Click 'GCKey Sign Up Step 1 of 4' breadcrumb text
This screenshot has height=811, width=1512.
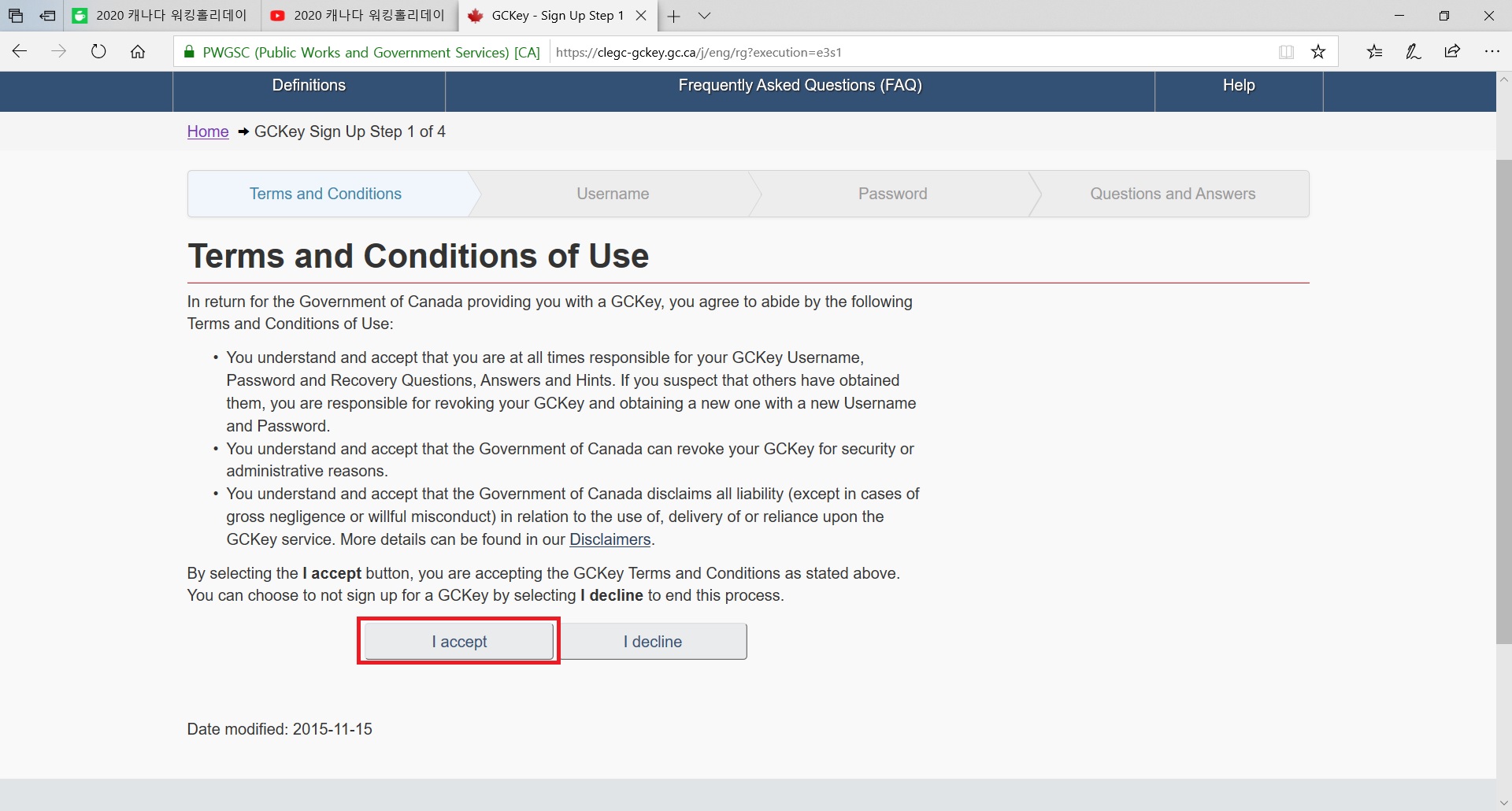click(x=350, y=131)
